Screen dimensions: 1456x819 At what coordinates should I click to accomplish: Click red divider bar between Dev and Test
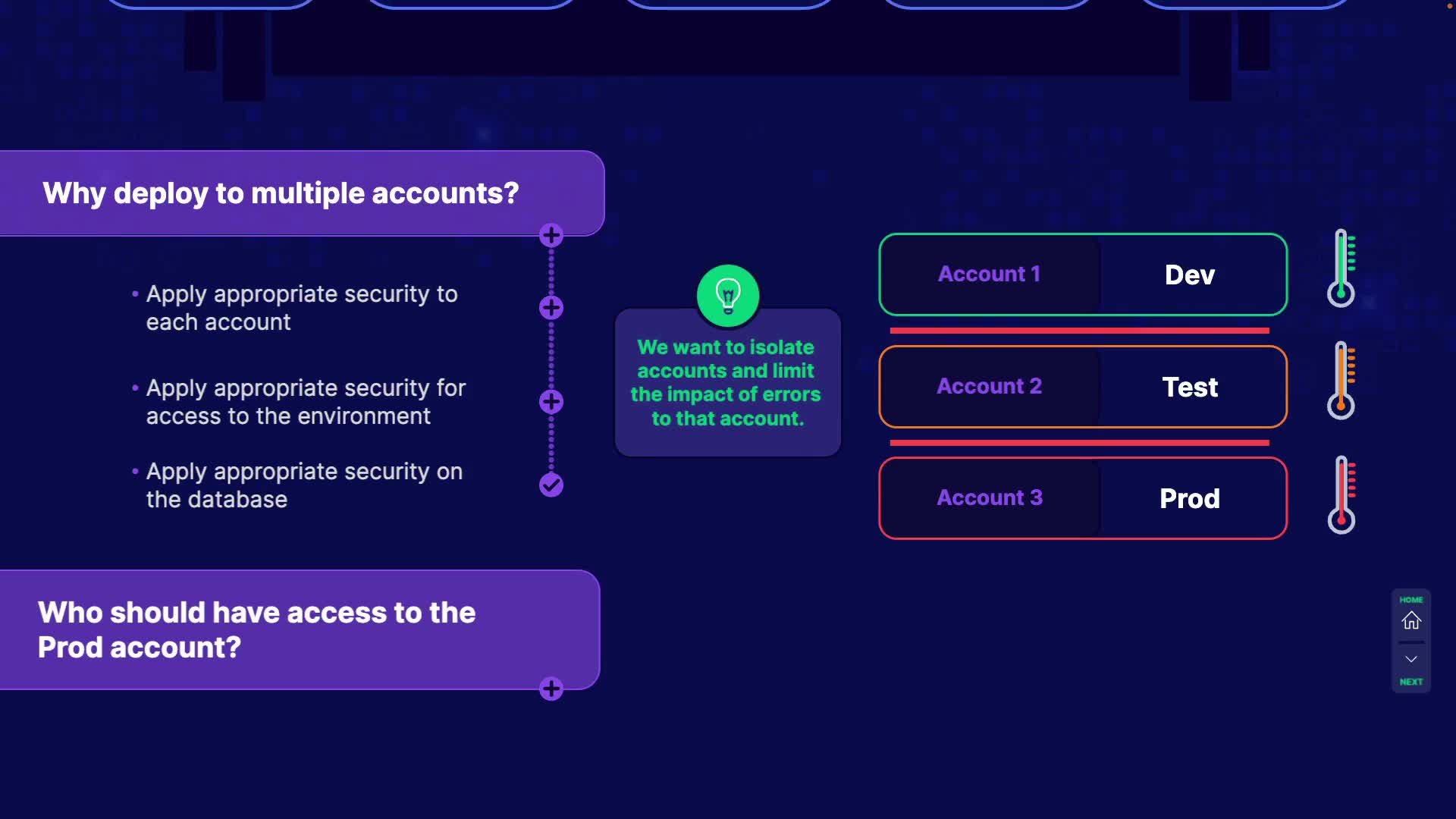tap(1079, 331)
